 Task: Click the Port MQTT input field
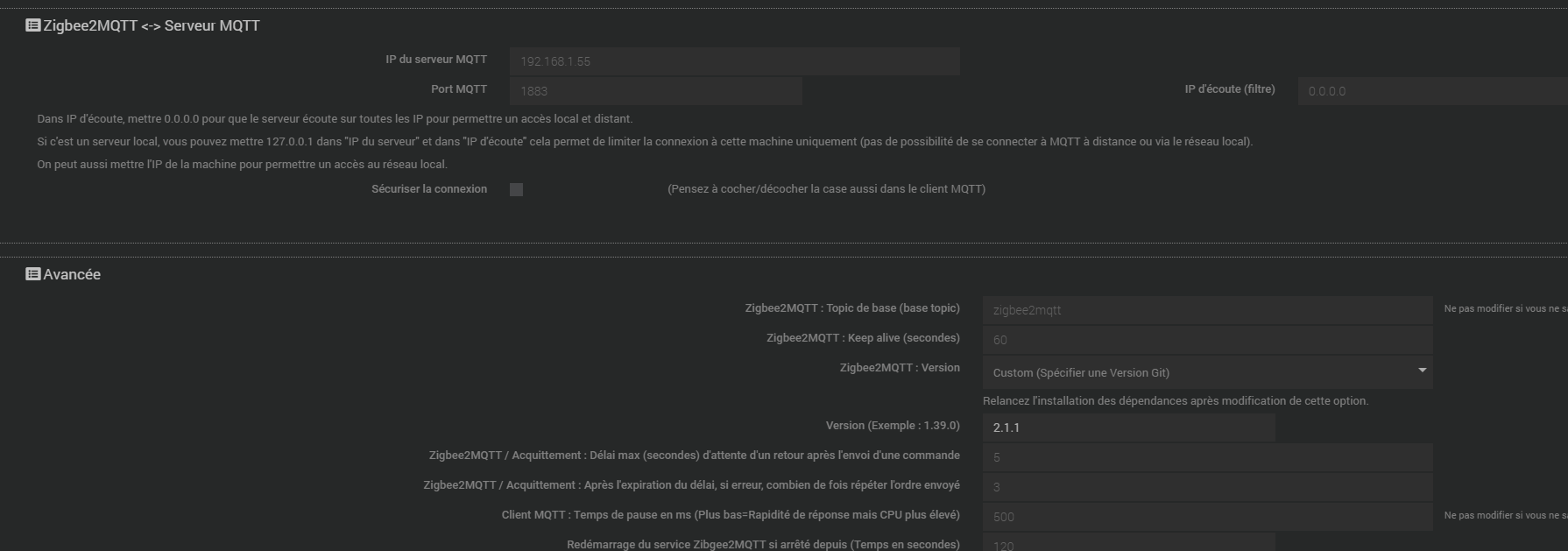point(656,91)
